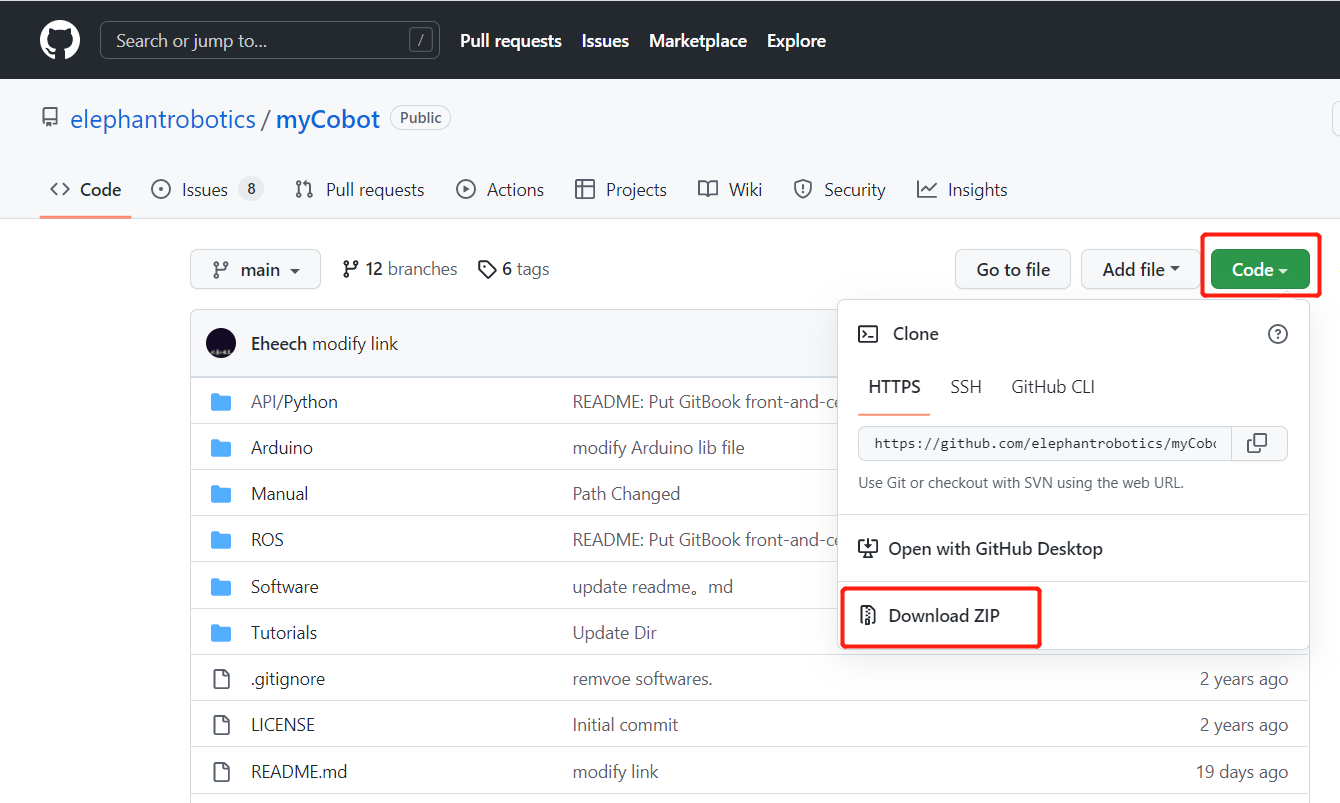Open the main branch selector dropdown
The width and height of the screenshot is (1340, 803).
click(255, 270)
